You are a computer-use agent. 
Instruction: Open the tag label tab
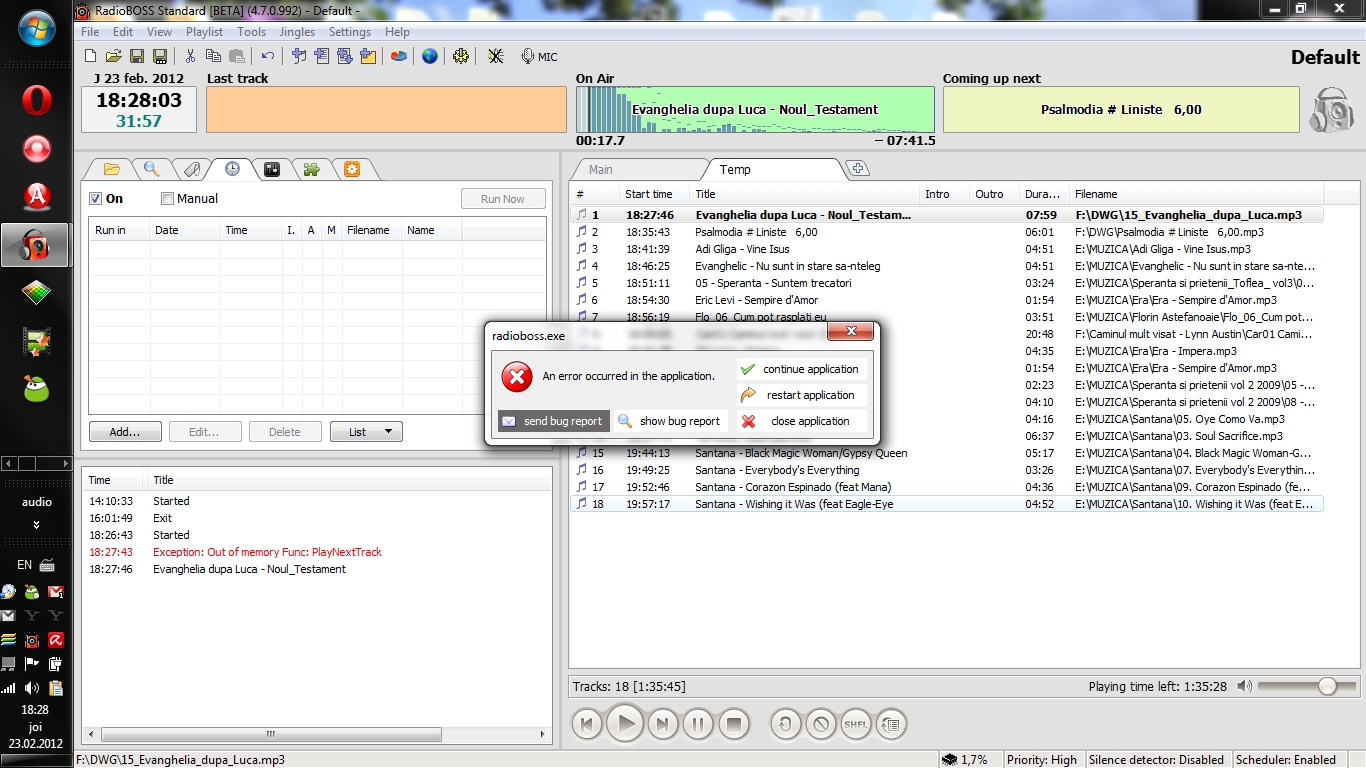point(192,169)
